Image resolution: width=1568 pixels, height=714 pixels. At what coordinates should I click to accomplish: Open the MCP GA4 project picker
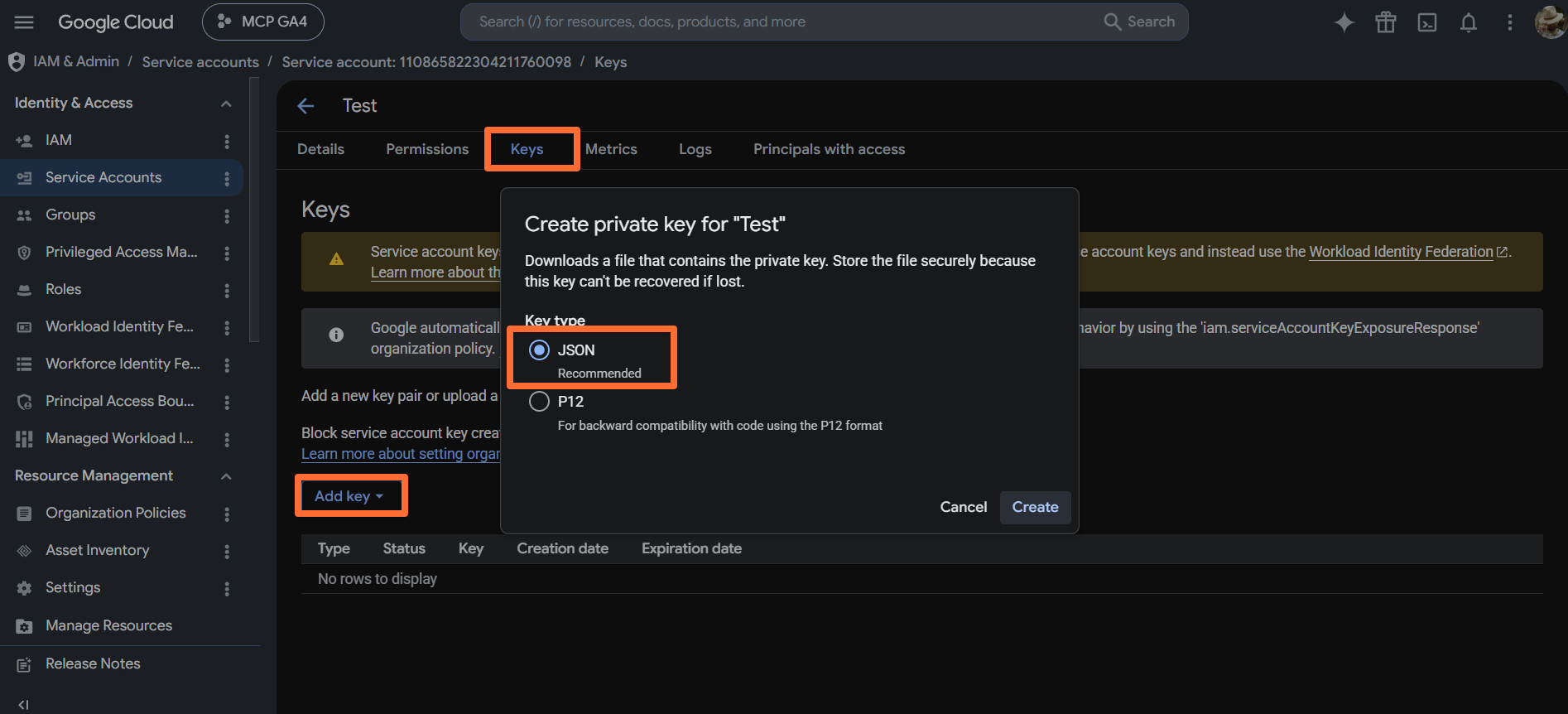pos(263,22)
